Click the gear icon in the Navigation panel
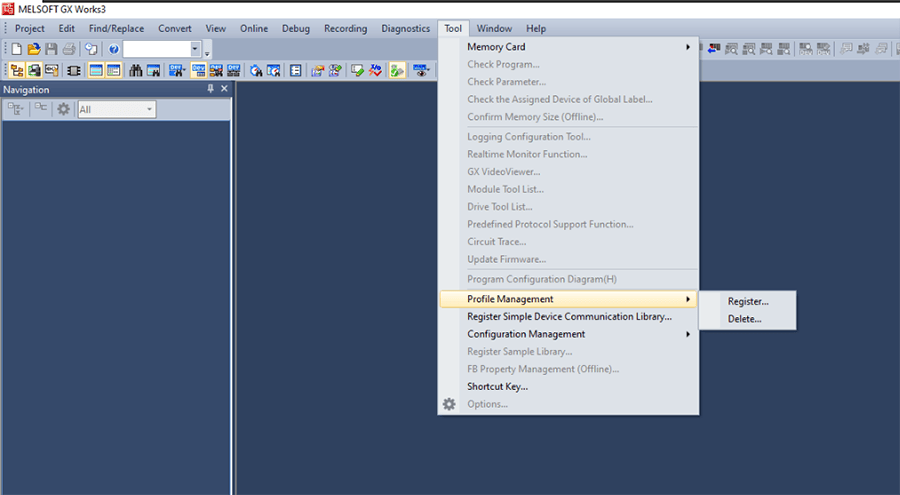Screen dimensions: 900x495 (x=63, y=109)
